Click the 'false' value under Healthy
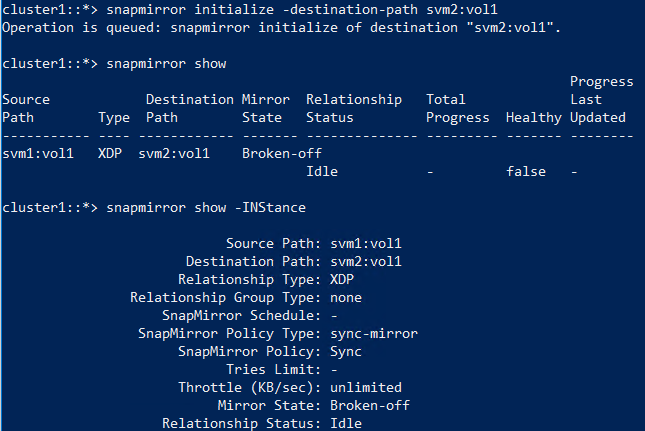Screen dimensions: 645x431 [x=526, y=171]
